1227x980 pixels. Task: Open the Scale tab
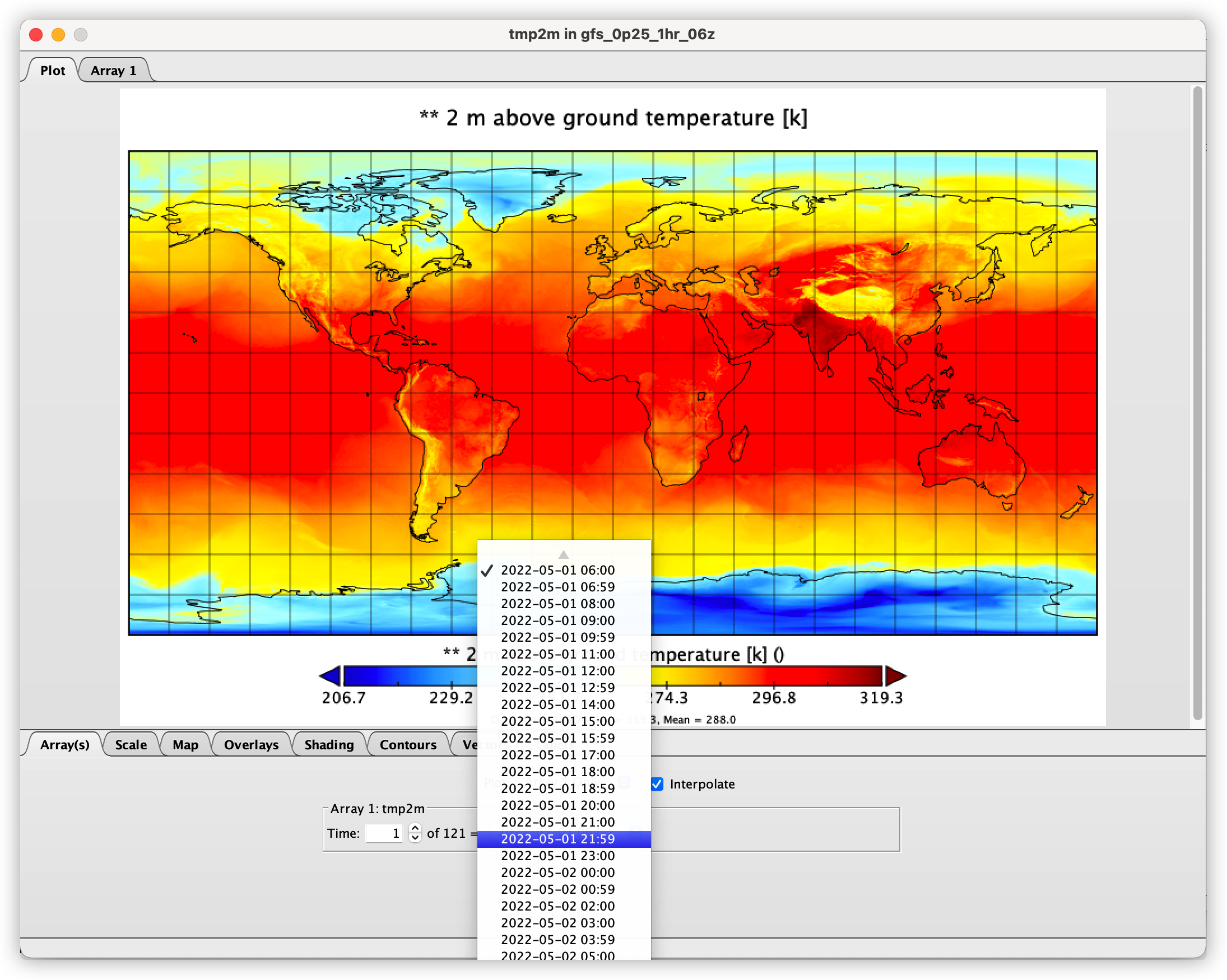tap(131, 745)
